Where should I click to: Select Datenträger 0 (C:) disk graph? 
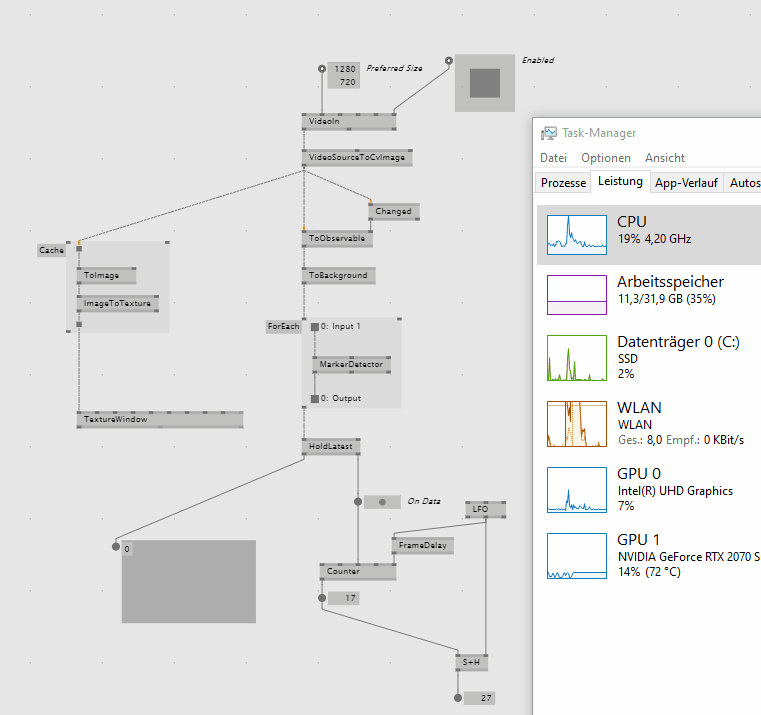(576, 357)
